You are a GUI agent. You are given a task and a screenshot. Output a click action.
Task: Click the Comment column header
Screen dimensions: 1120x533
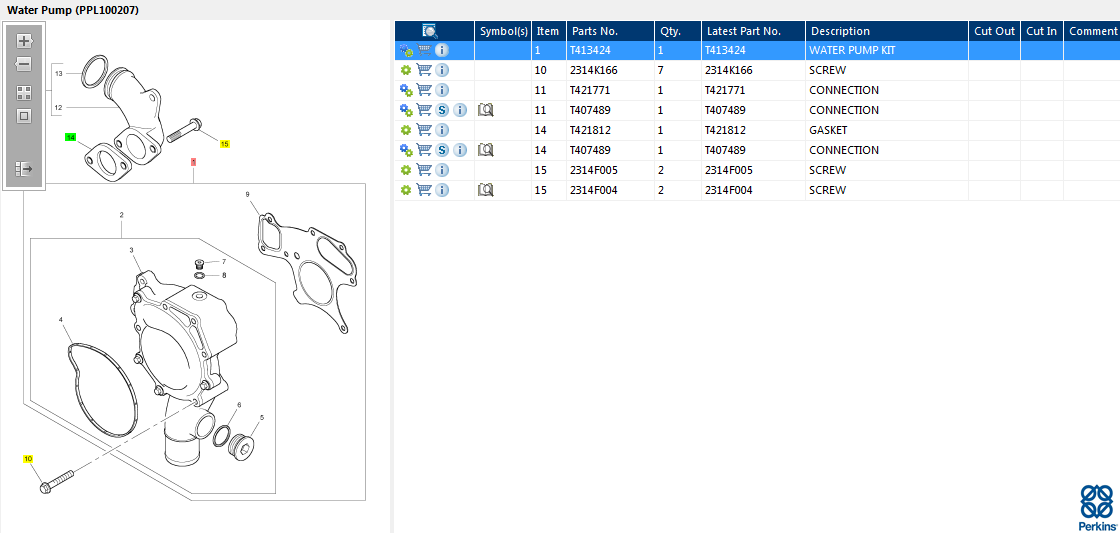click(1092, 31)
